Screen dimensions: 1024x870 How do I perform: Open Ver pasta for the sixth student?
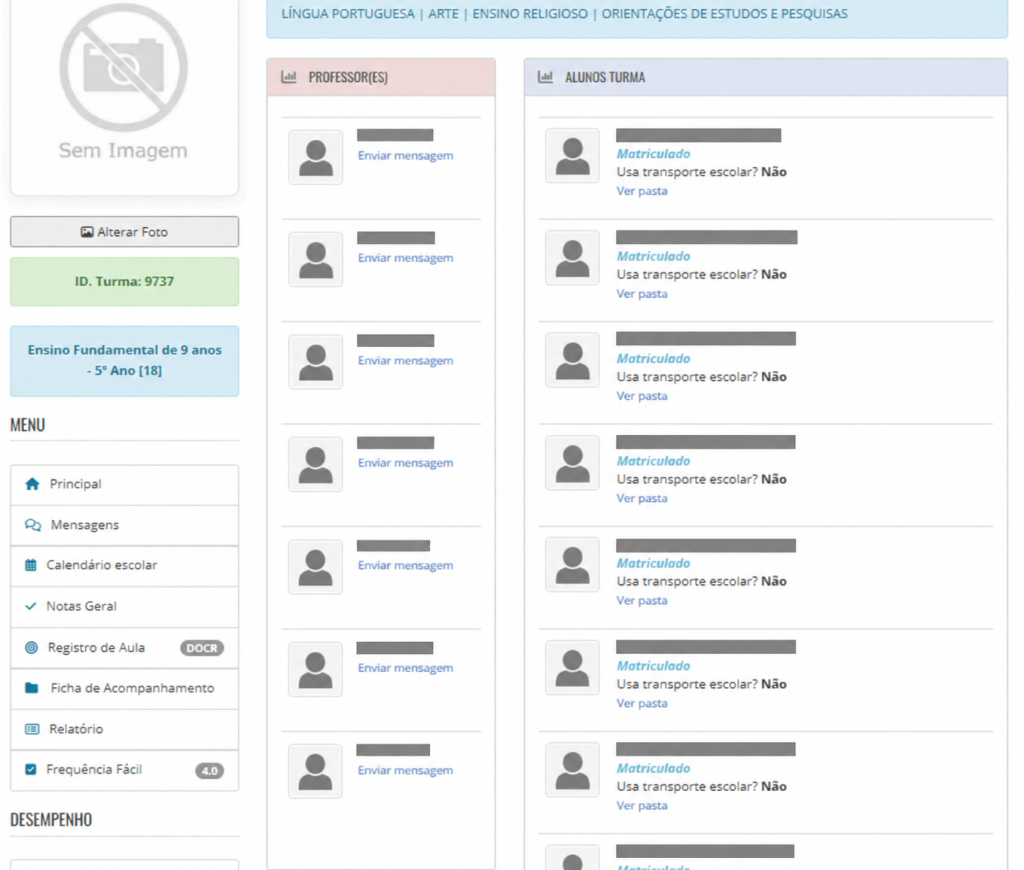click(642, 703)
